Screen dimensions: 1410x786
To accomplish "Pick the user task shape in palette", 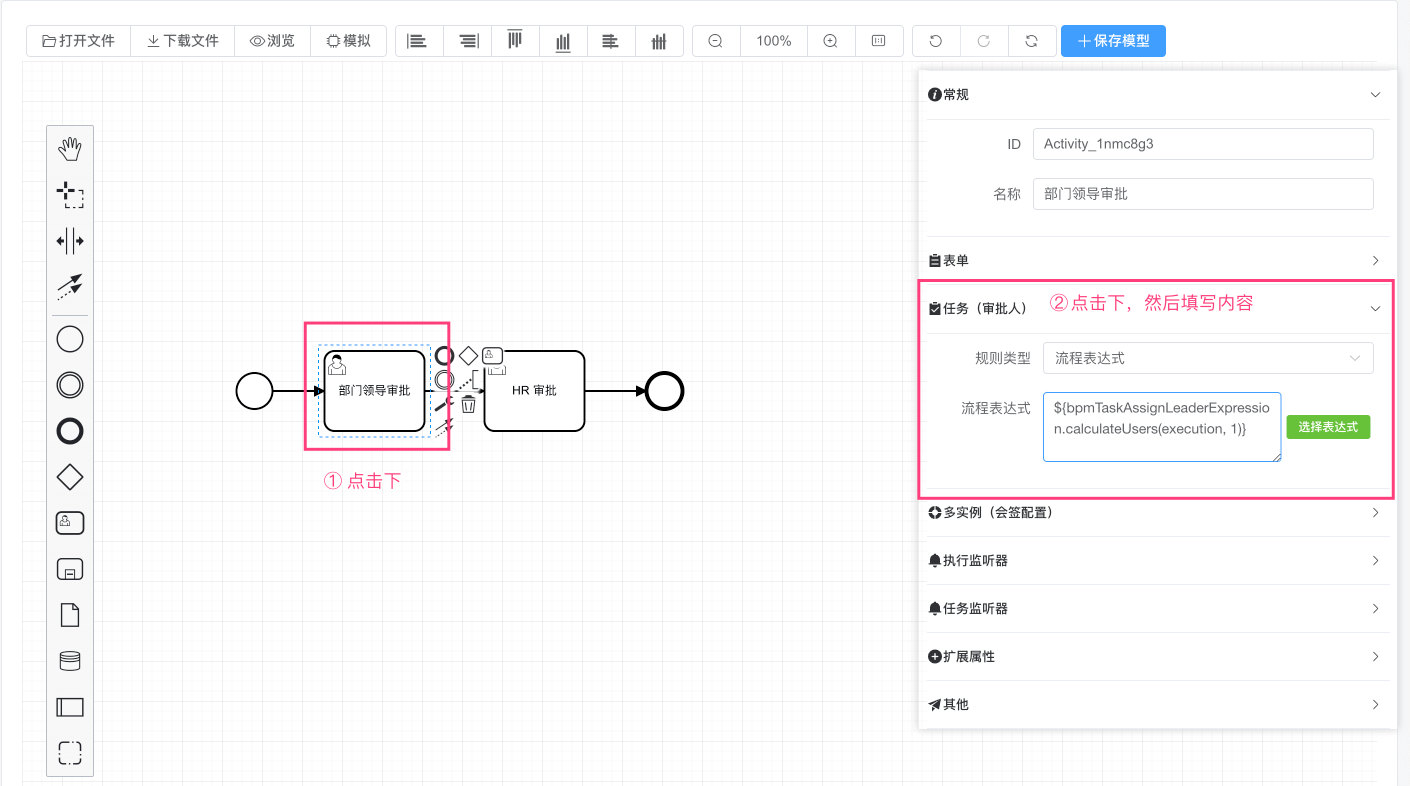I will click(x=70, y=522).
